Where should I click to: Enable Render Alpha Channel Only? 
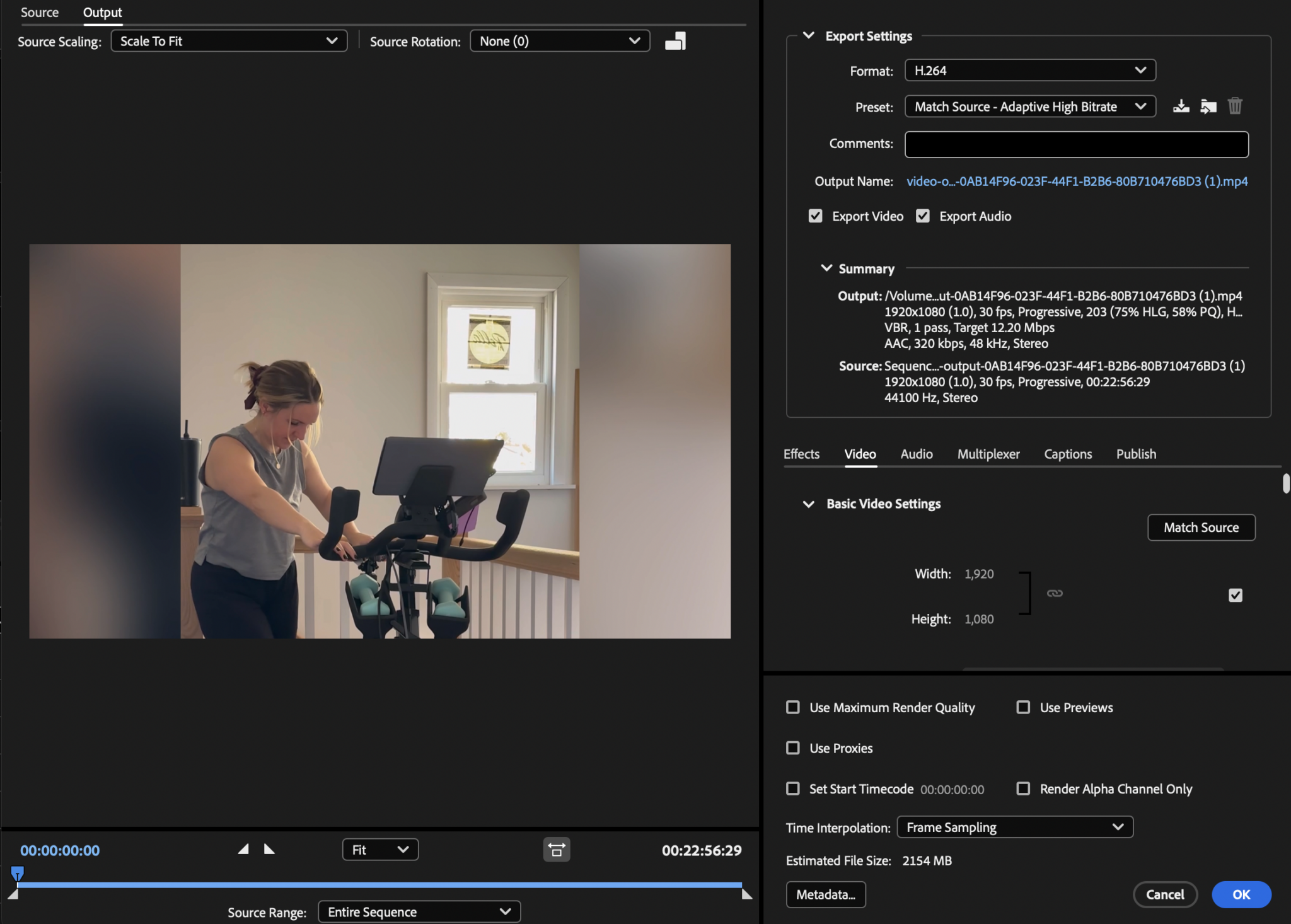[x=1022, y=788]
